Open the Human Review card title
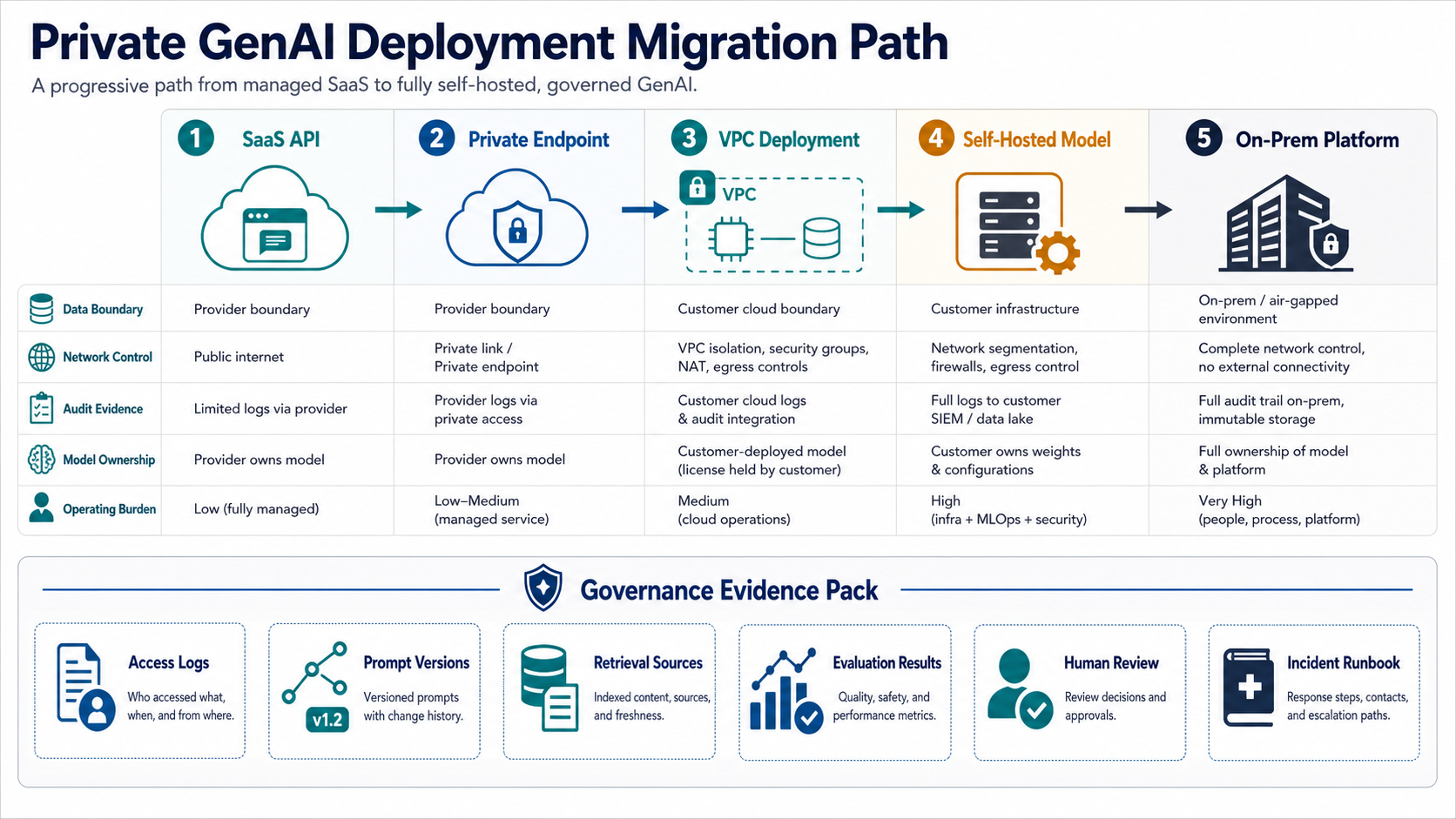 coord(1111,662)
